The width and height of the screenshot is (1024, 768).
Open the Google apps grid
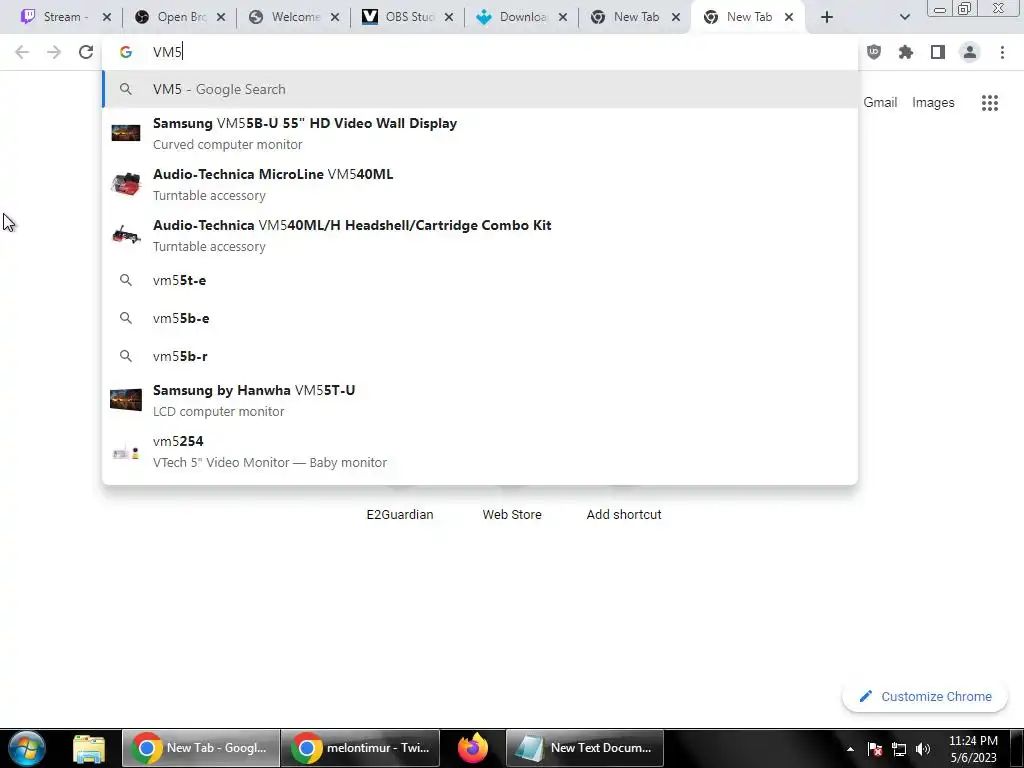(x=990, y=103)
